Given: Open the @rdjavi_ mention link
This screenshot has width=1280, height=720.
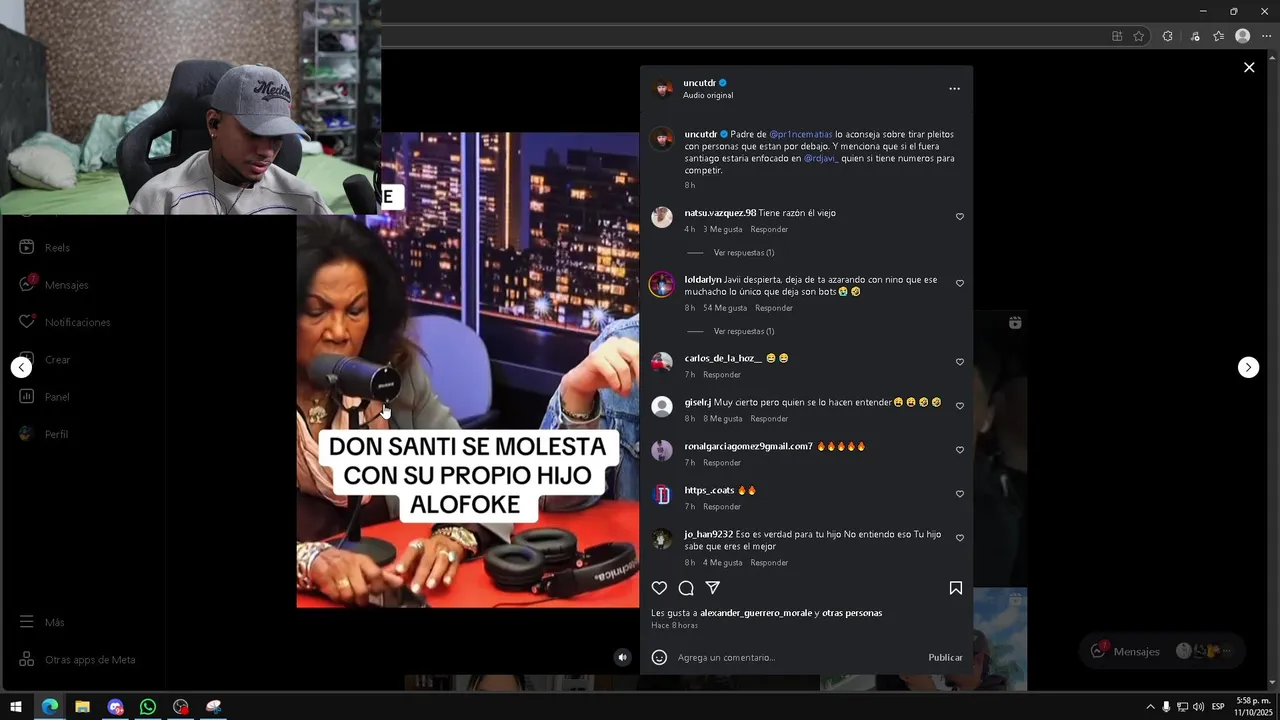Looking at the screenshot, I should tap(821, 158).
